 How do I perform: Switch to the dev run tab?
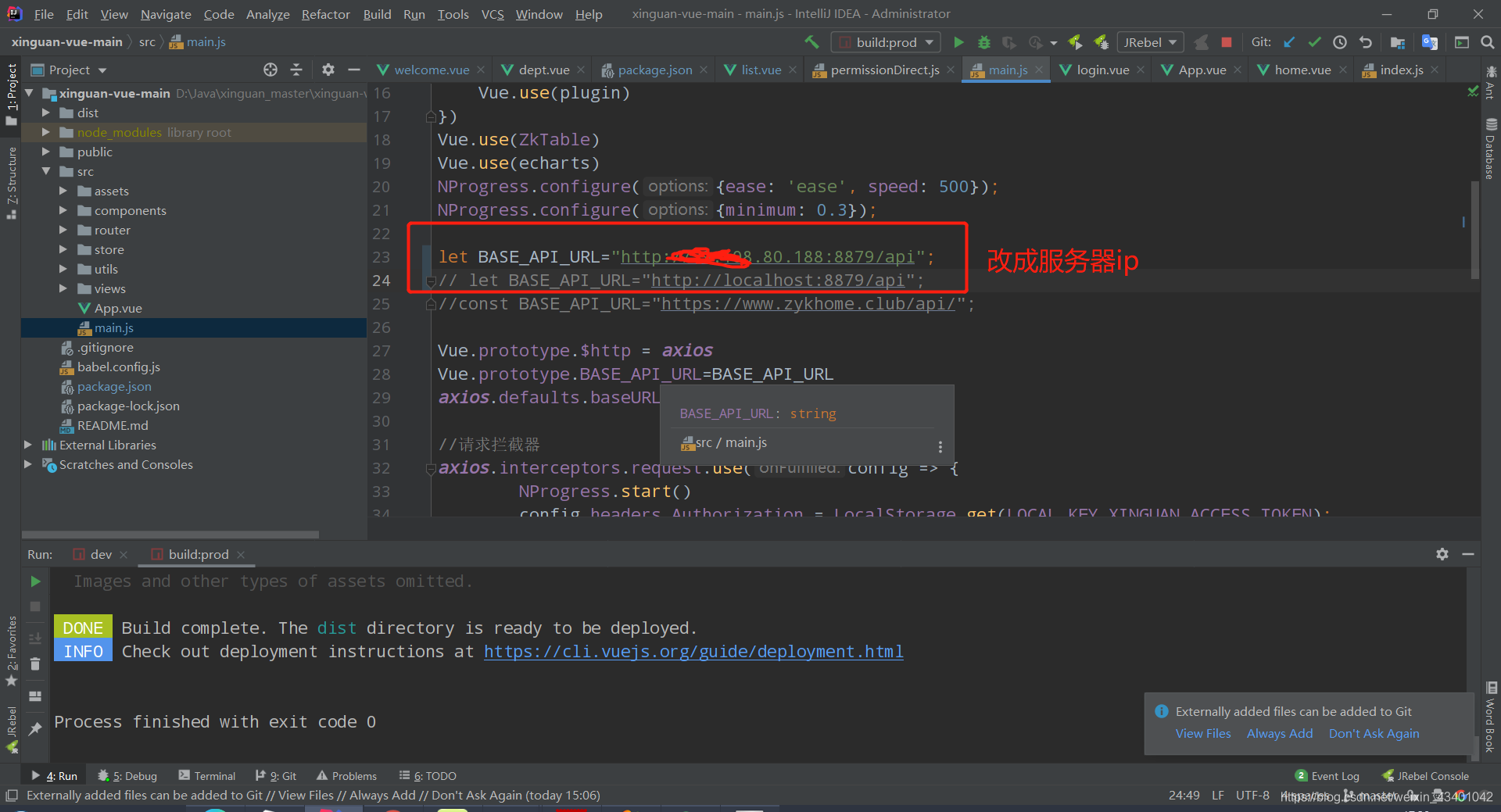pyautogui.click(x=100, y=554)
